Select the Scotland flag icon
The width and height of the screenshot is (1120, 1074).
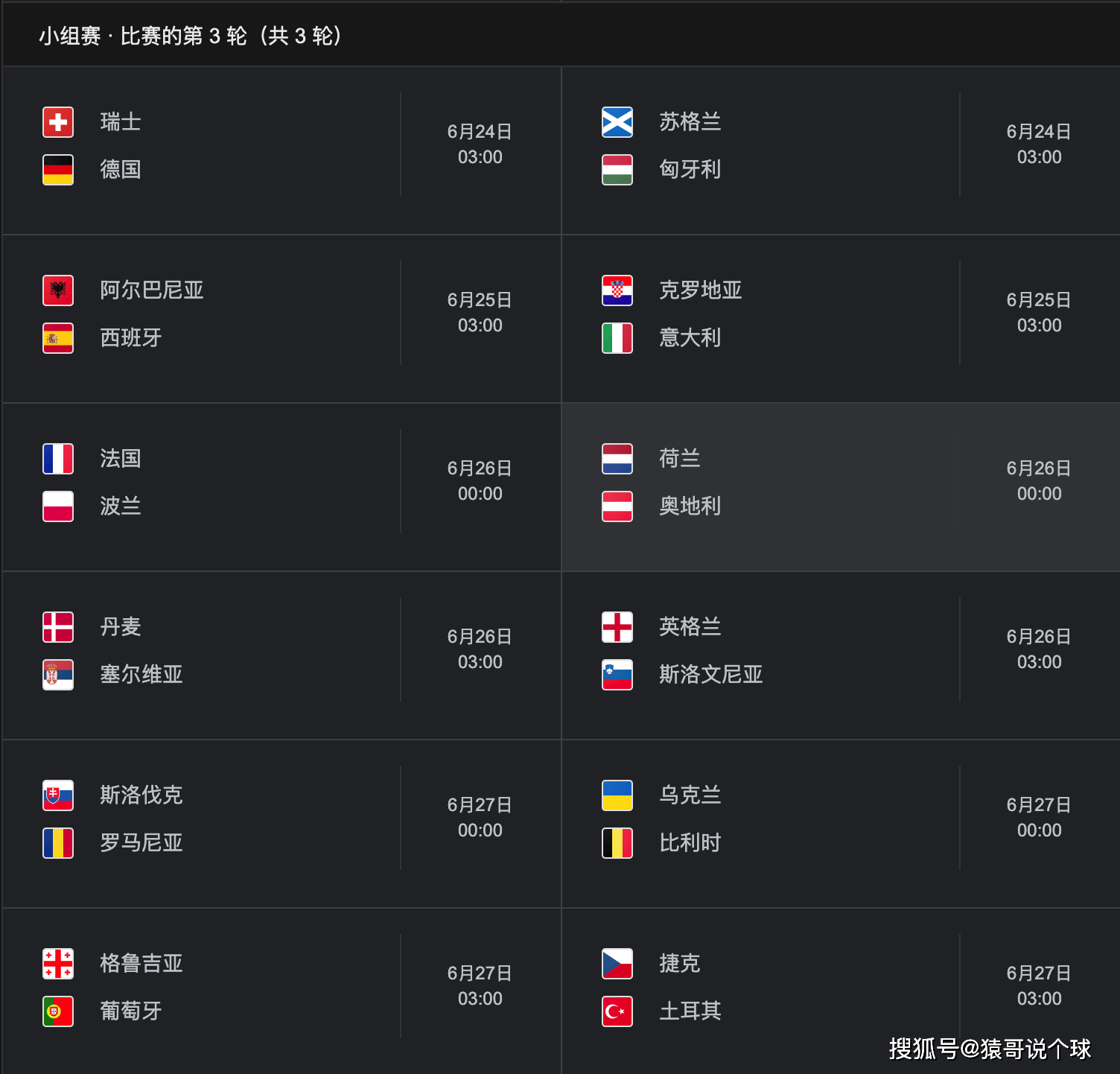[x=617, y=122]
